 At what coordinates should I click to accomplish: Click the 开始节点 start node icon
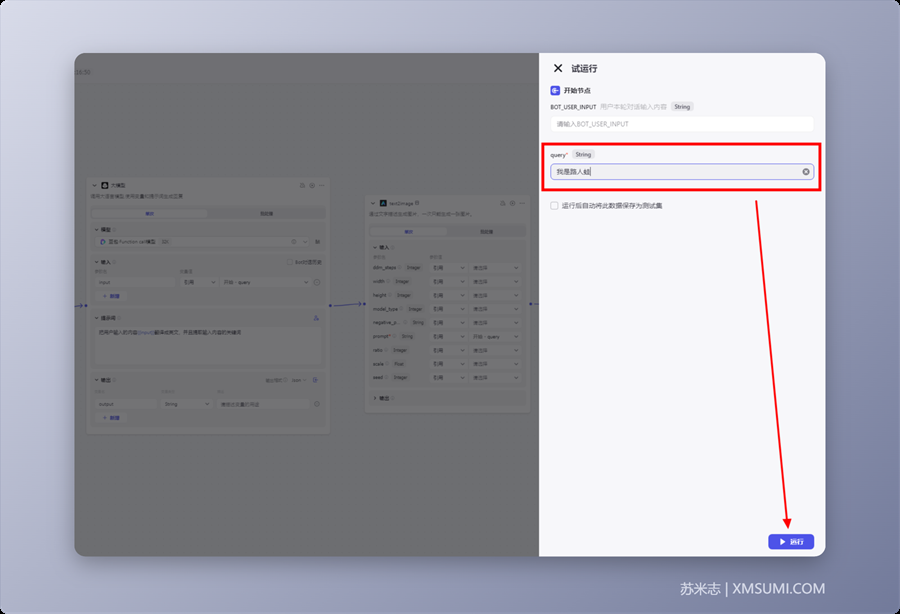555,91
